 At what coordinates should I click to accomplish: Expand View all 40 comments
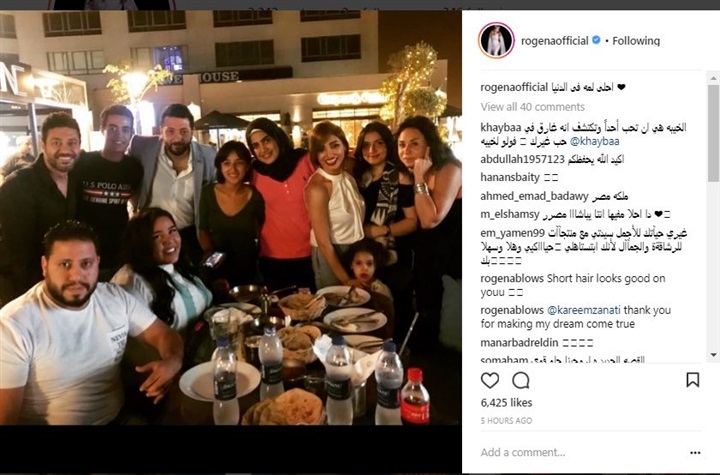click(x=533, y=107)
